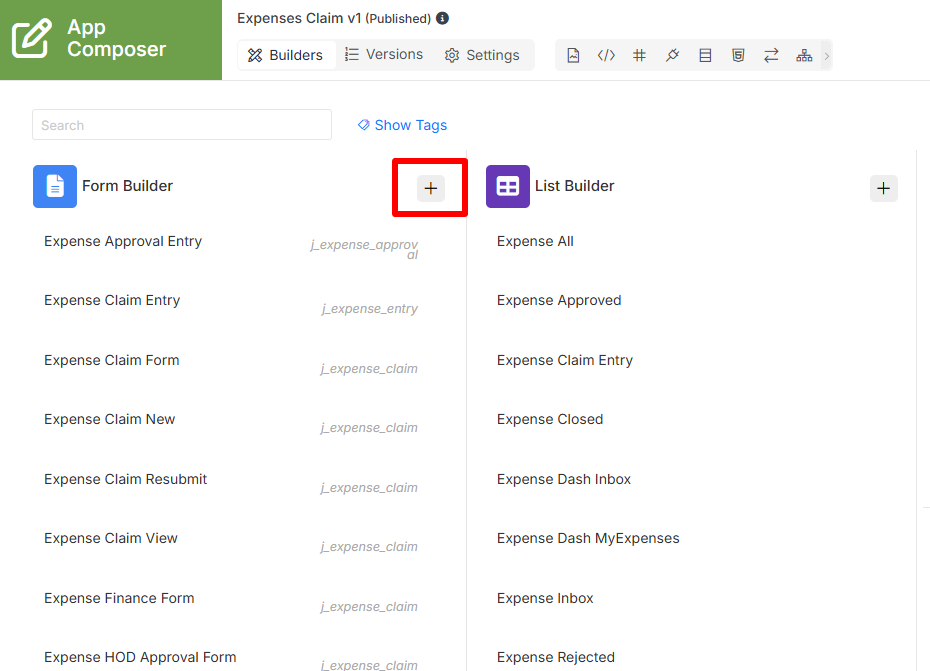Add a new form with the plus button

point(431,188)
